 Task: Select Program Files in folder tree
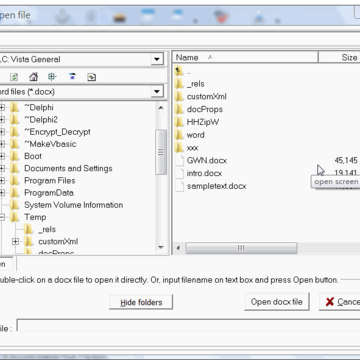(x=50, y=181)
